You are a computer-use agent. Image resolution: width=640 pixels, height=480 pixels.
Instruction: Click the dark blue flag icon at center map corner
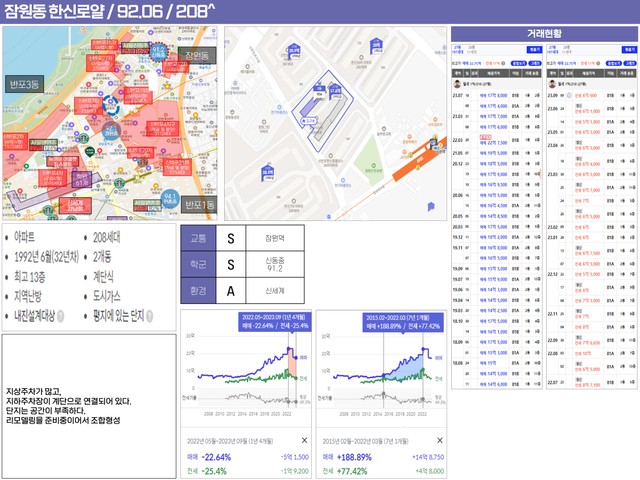(431, 207)
